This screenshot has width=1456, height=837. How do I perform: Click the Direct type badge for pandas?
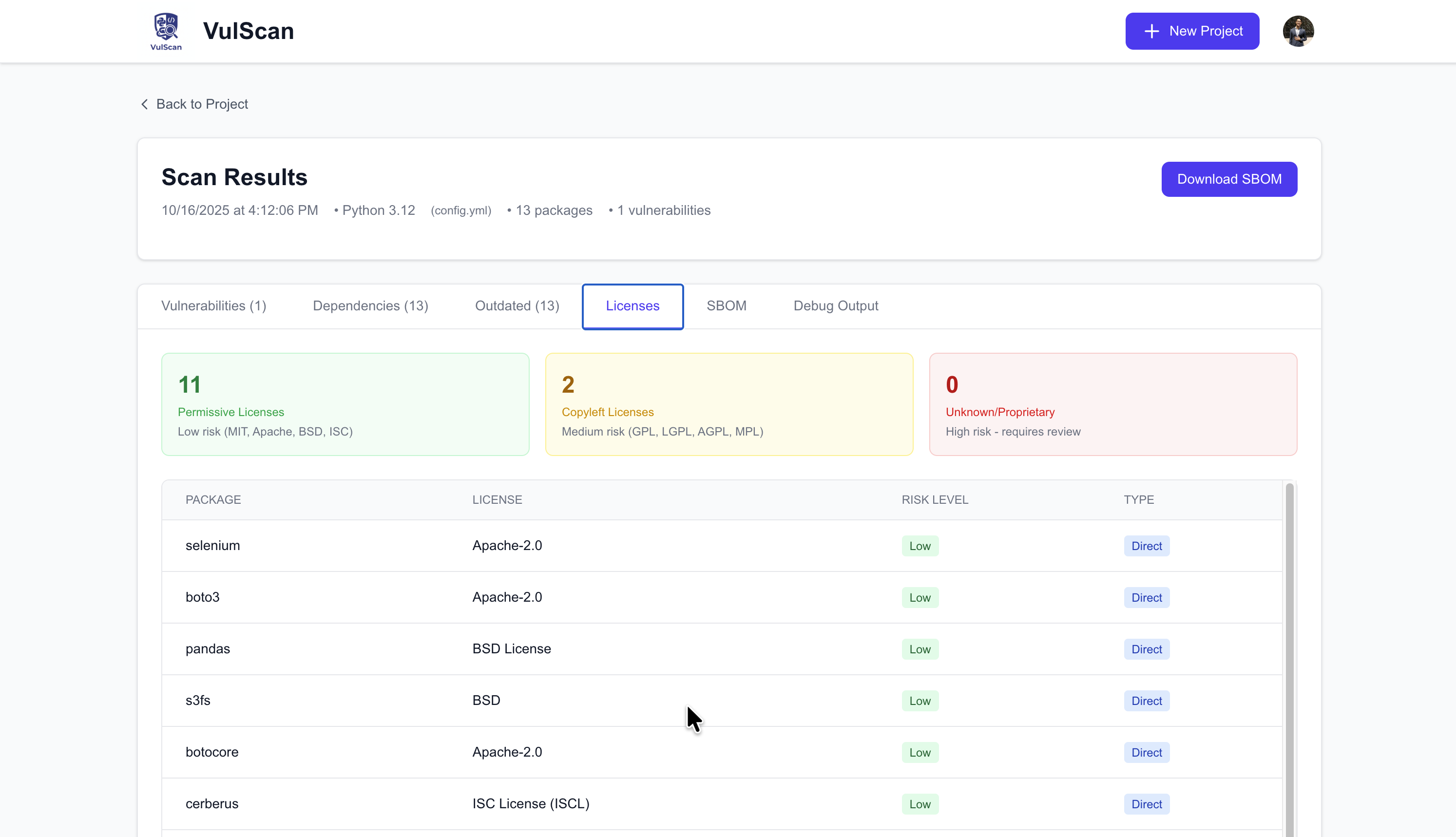(1146, 649)
